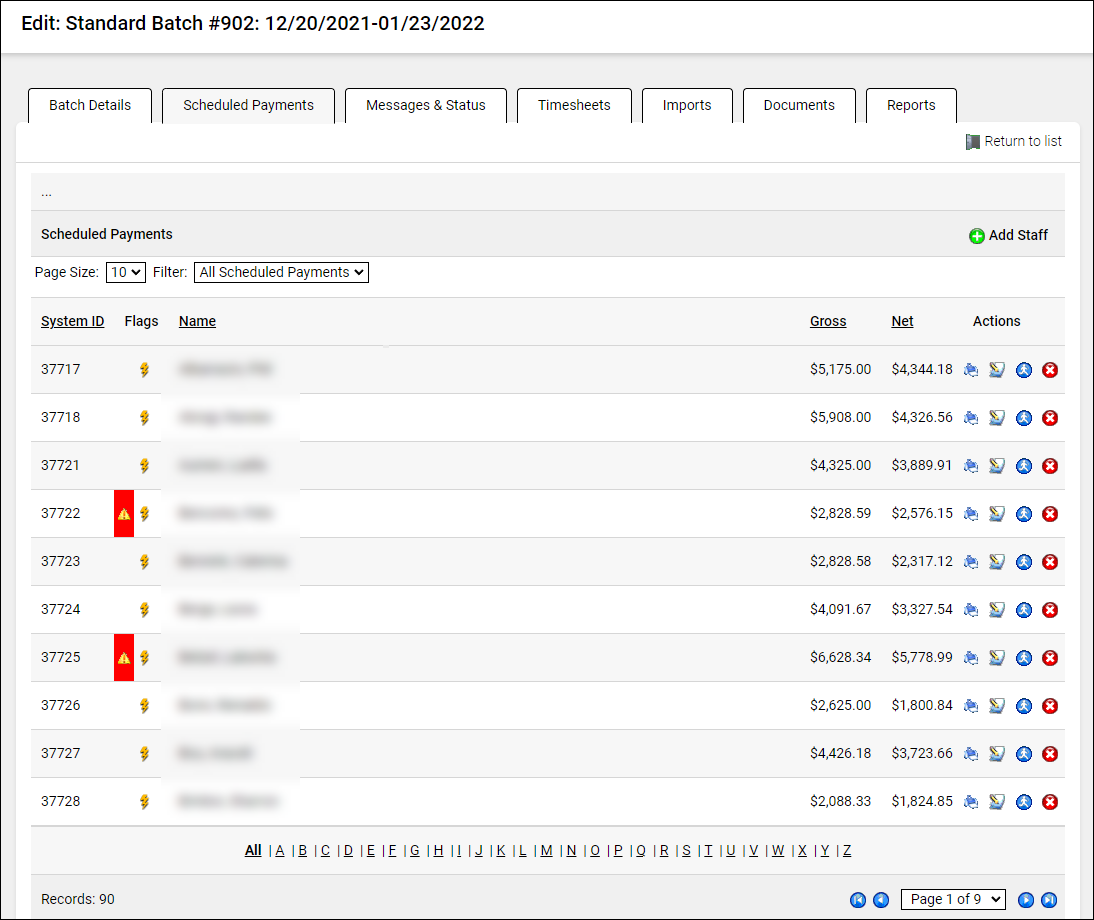Open the Messages & Status tab
Image resolution: width=1094 pixels, height=920 pixels.
coord(426,105)
